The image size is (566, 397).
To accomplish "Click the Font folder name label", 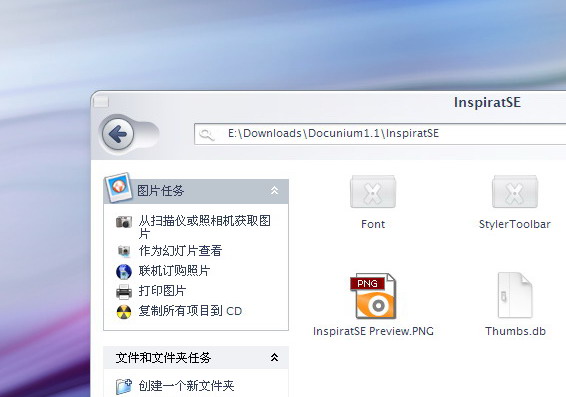I will pos(373,224).
